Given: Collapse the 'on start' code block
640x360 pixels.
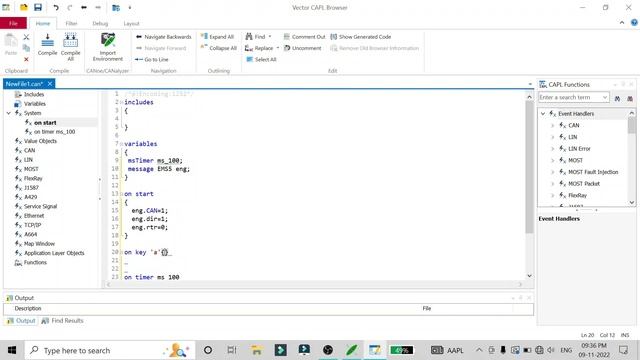Looking at the screenshot, I should (x=121, y=194).
